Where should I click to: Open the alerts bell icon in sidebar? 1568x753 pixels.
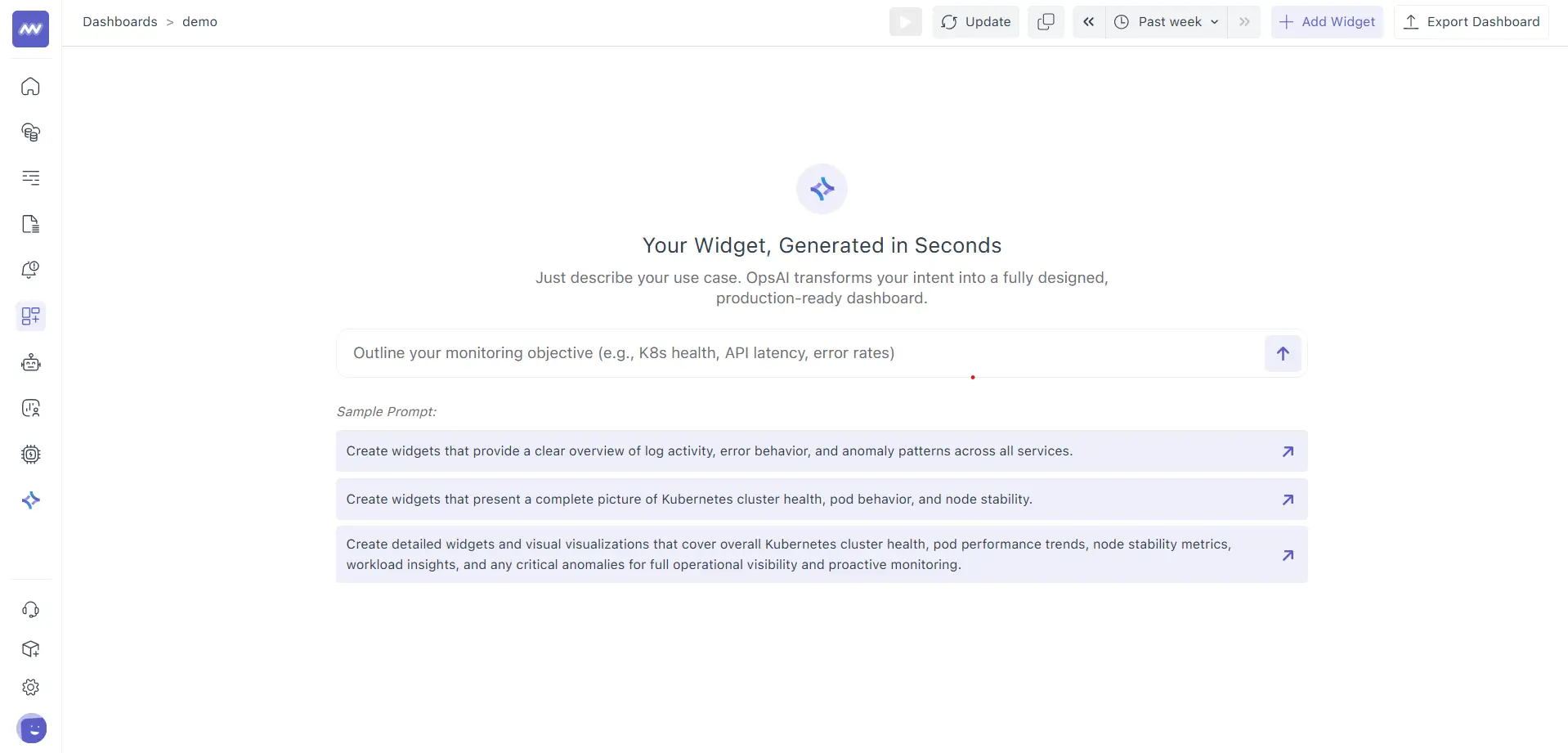pos(30,270)
